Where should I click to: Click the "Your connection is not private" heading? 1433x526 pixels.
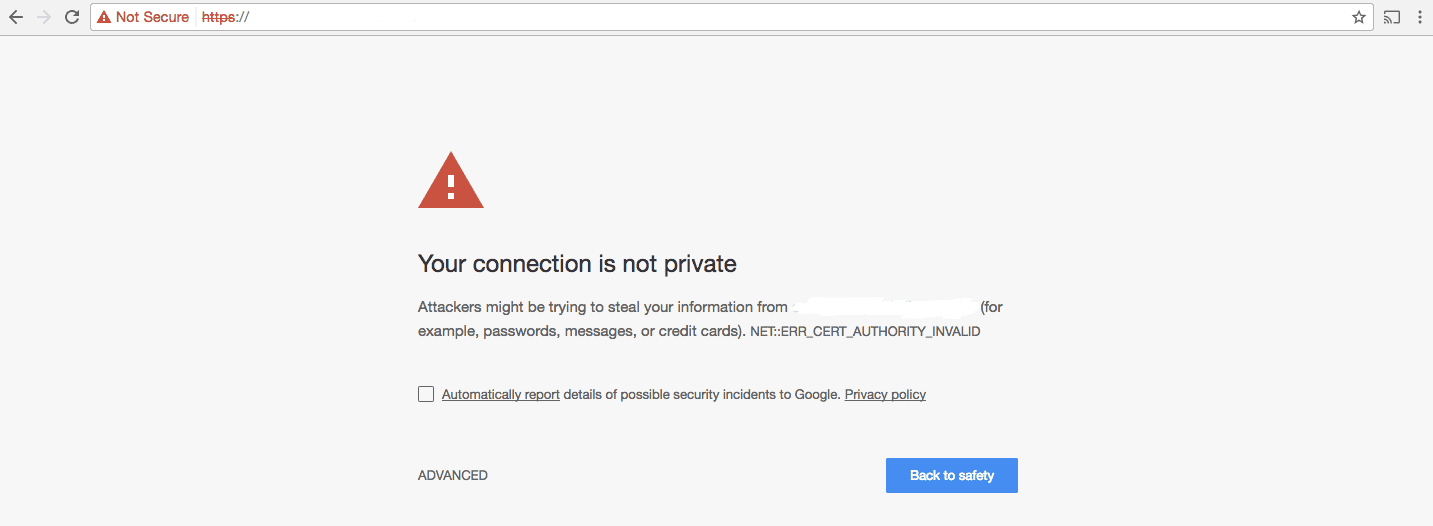click(577, 264)
